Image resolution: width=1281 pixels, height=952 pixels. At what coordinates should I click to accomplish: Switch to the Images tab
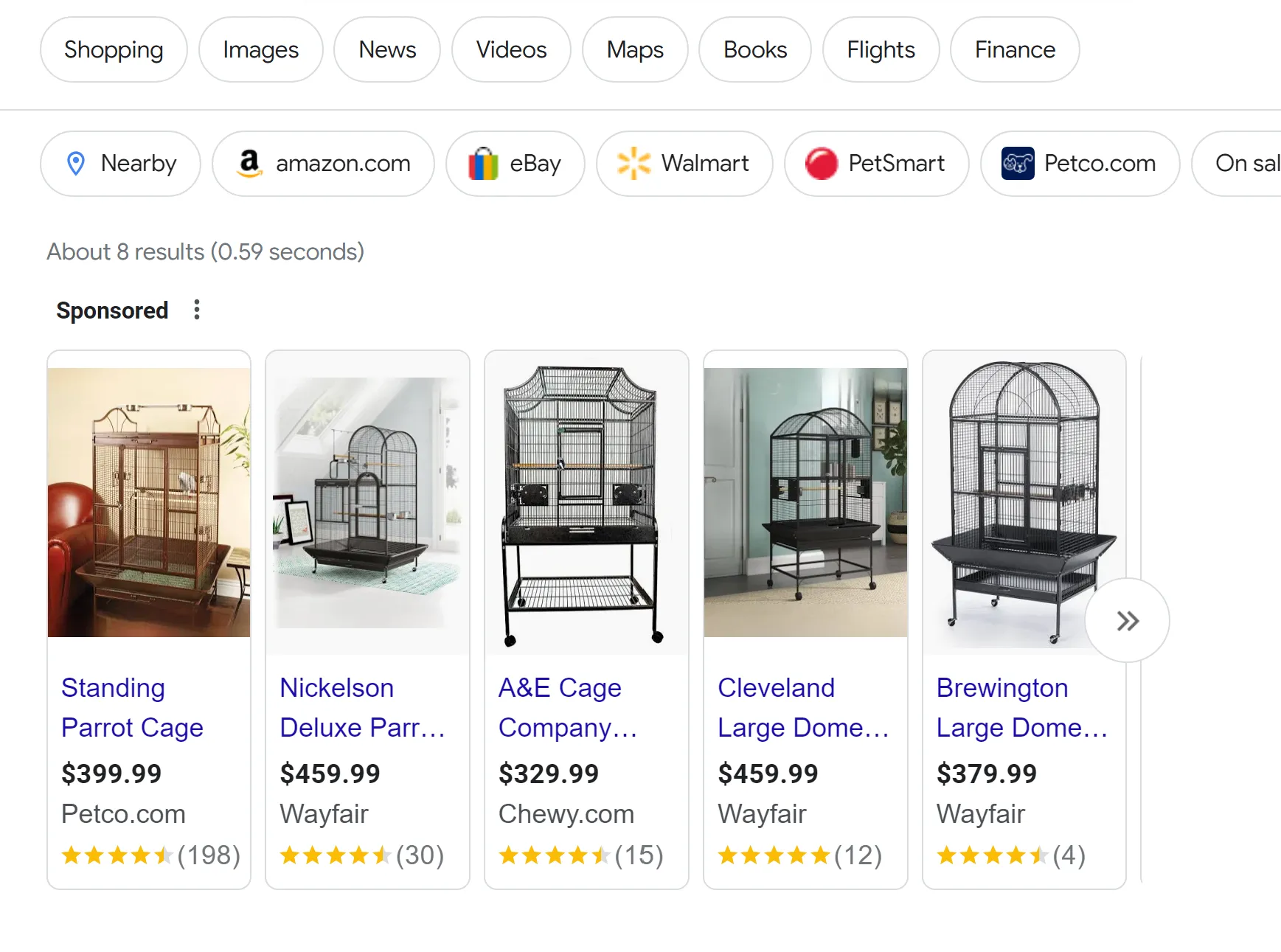(260, 49)
